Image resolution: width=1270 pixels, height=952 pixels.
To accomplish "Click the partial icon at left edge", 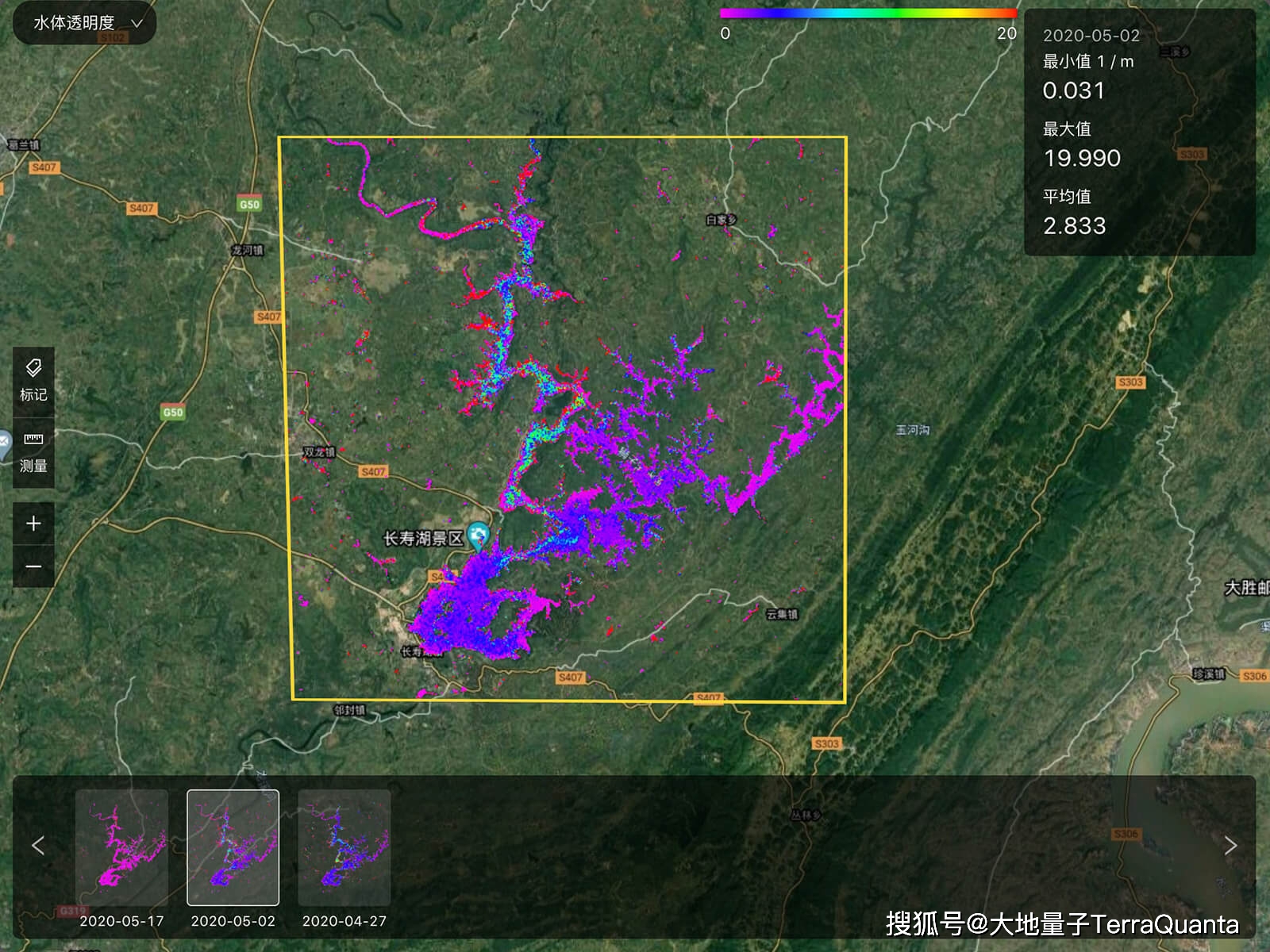I will 4,441.
